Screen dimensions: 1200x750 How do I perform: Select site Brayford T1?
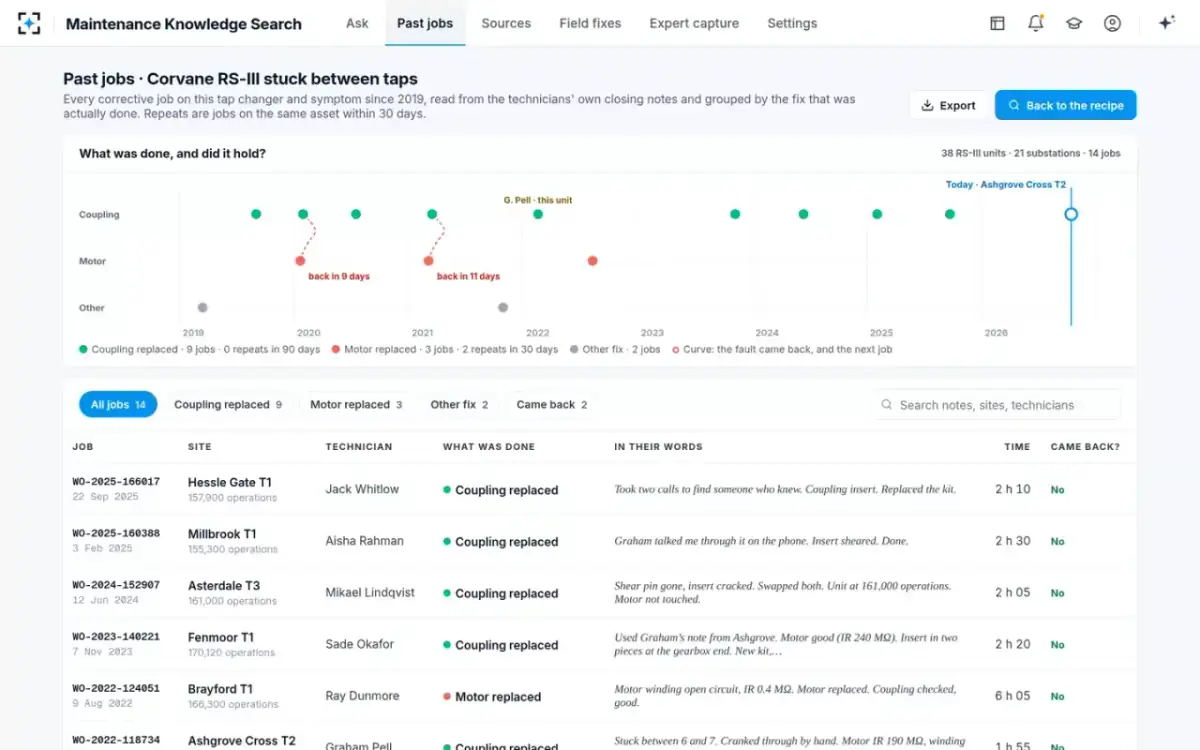[x=220, y=689]
